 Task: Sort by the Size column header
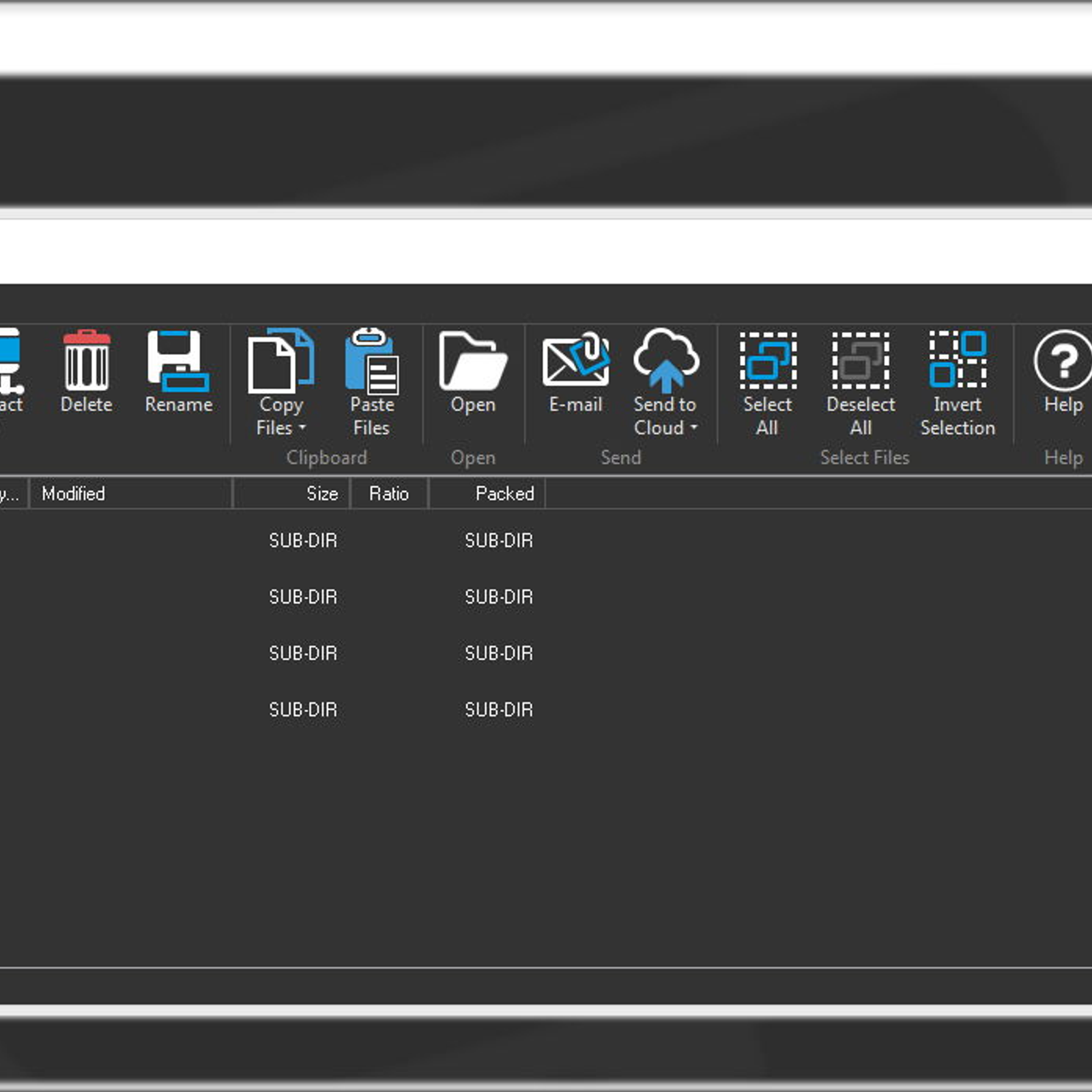point(291,493)
